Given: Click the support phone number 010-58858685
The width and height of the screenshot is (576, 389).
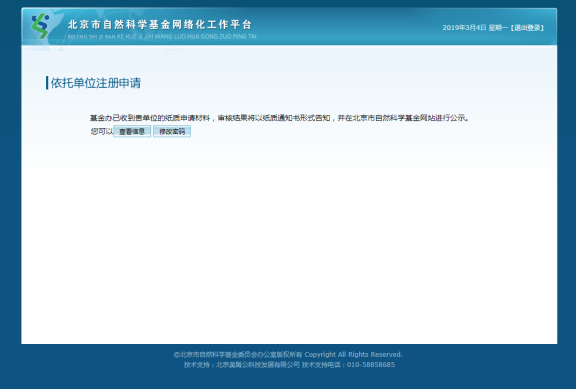Looking at the screenshot, I should pos(371,365).
